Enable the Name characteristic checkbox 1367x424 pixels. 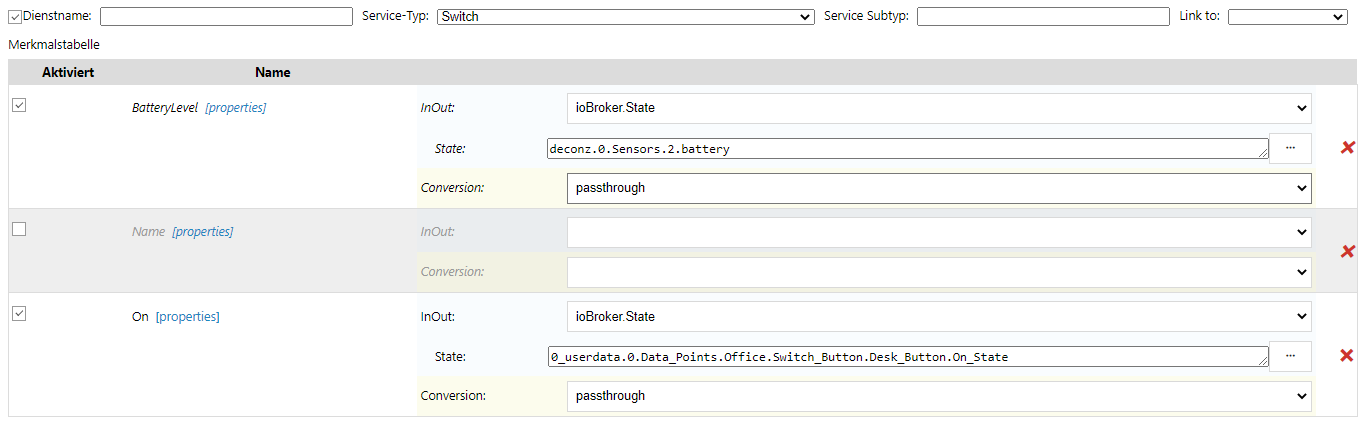click(19, 229)
